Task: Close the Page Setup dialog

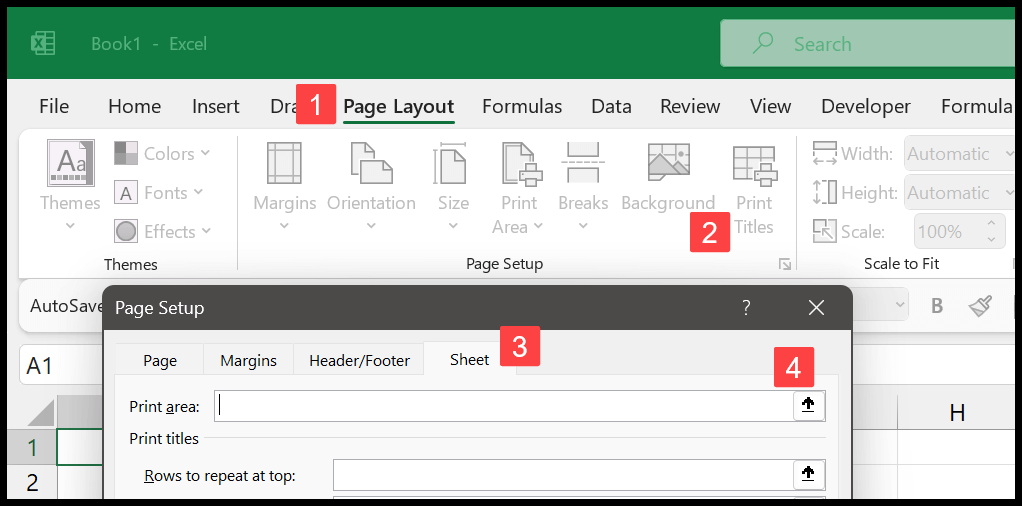Action: point(816,308)
